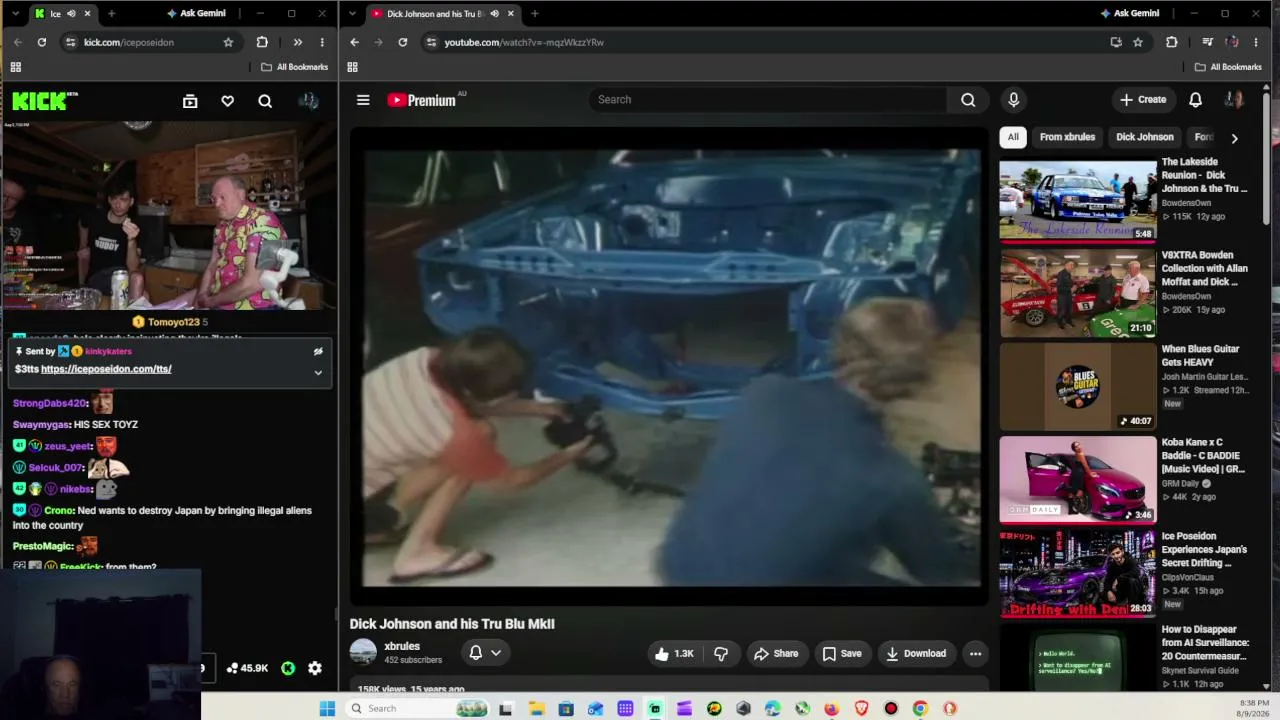Viewport: 1280px width, 720px height.
Task: Click the YouTube search input field
Action: [x=768, y=100]
